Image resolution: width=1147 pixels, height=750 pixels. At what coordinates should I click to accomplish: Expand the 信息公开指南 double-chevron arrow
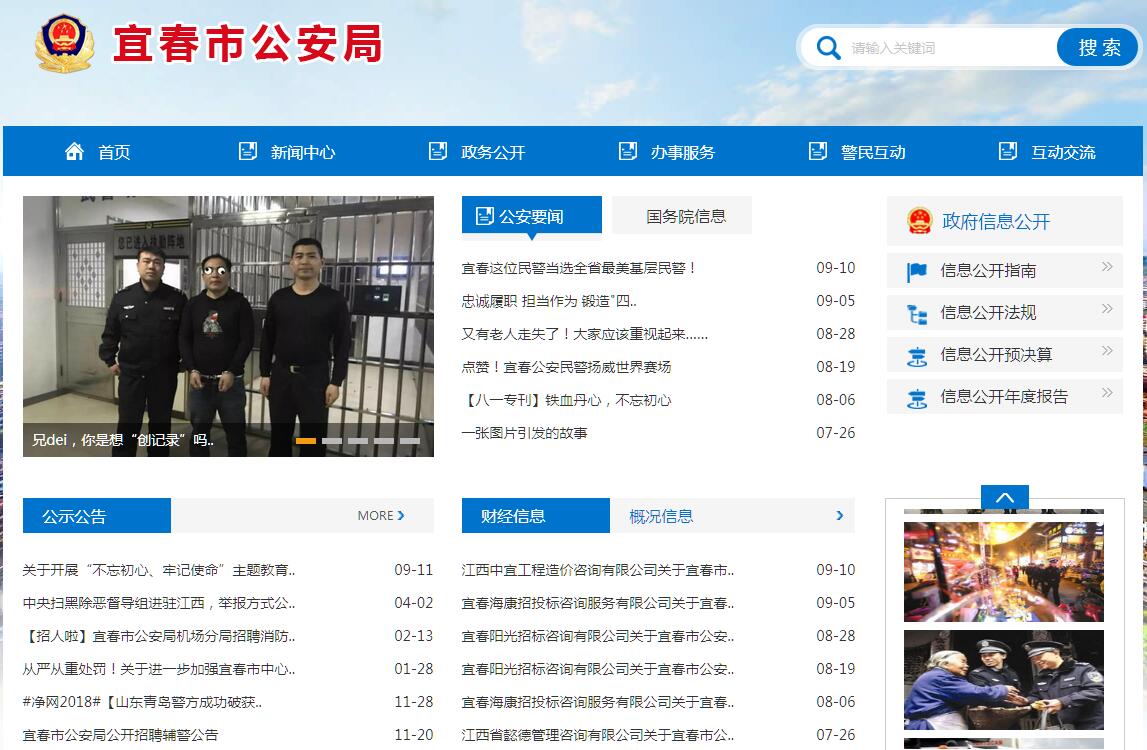[x=1107, y=267]
